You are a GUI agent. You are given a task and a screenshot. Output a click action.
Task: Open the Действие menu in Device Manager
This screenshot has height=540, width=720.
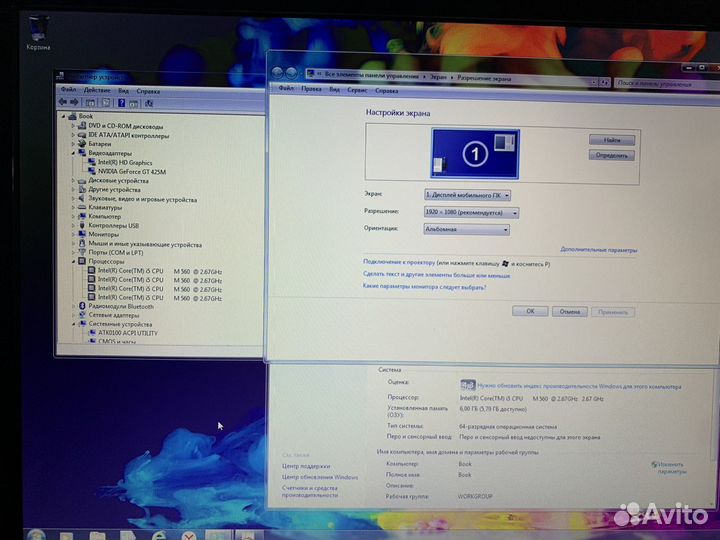[97, 90]
